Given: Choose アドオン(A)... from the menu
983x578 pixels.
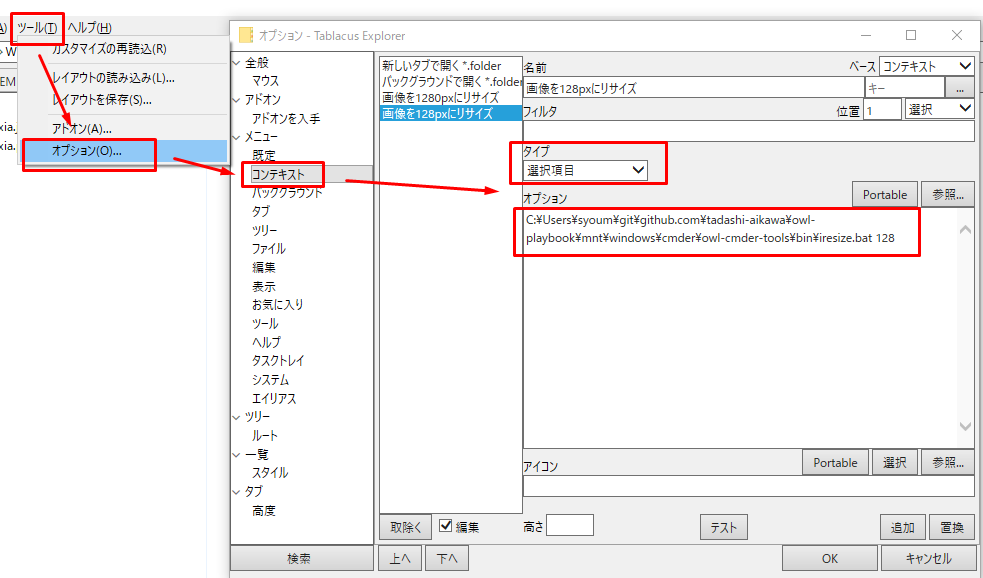Looking at the screenshot, I should tap(82, 128).
